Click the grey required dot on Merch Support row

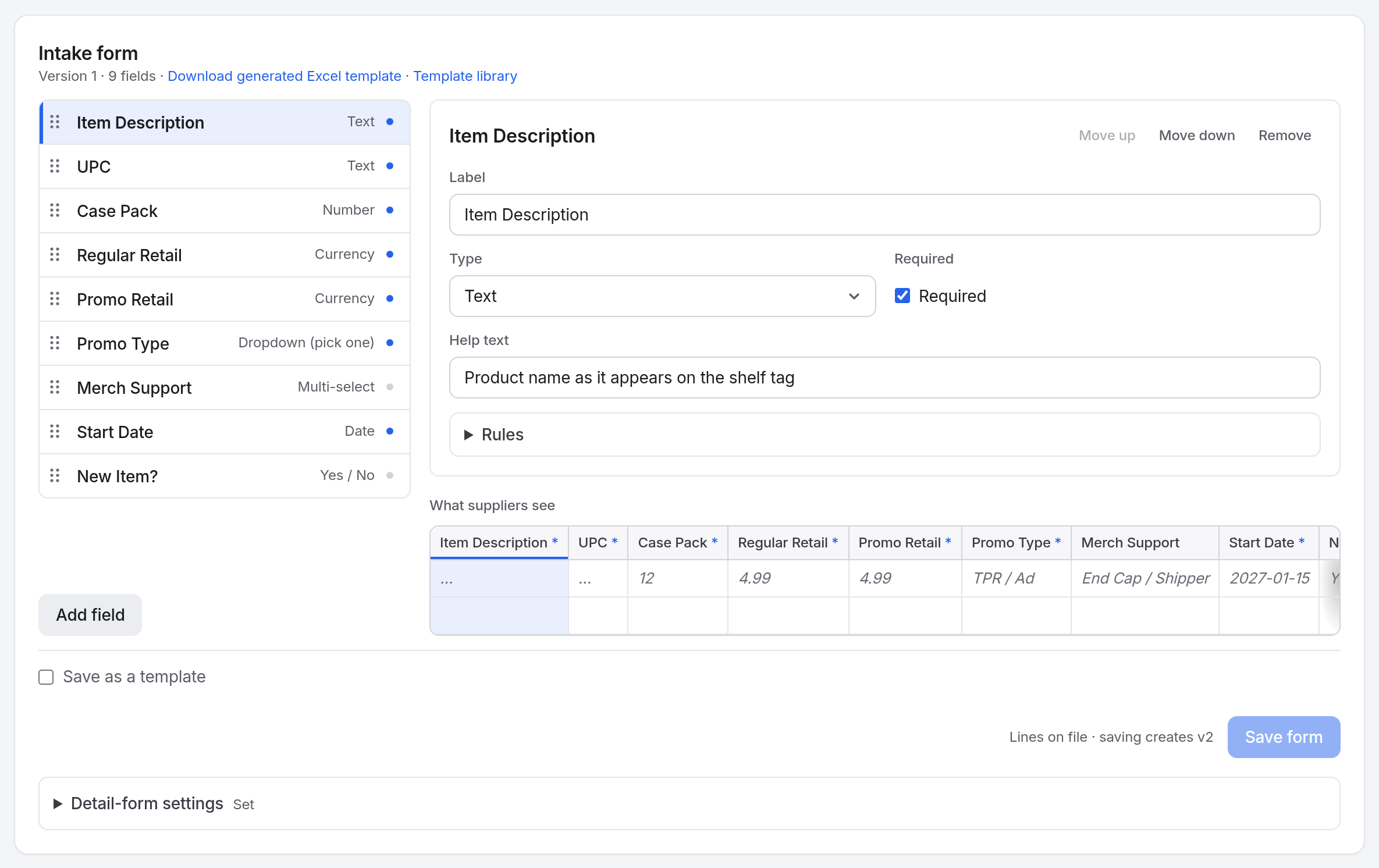click(390, 387)
